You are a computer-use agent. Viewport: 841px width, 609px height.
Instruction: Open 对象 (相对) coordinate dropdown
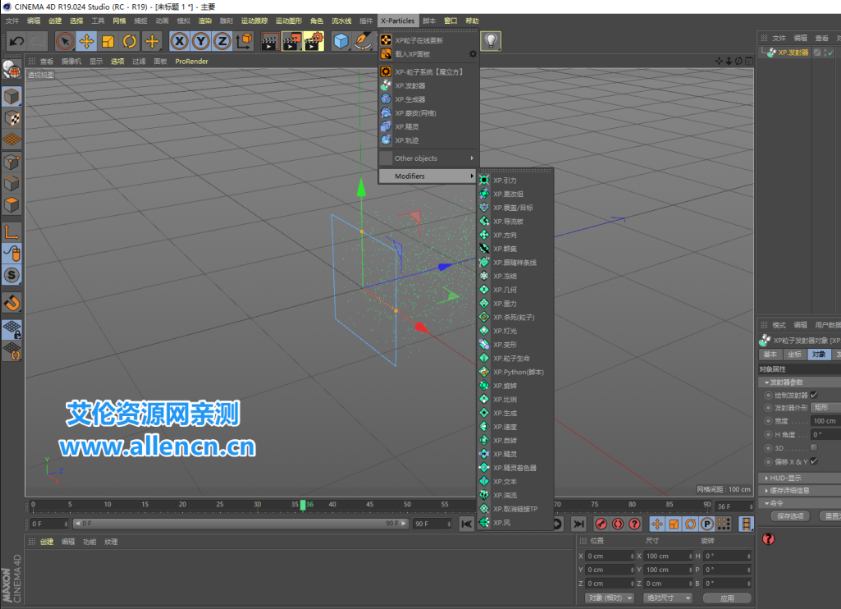point(609,598)
